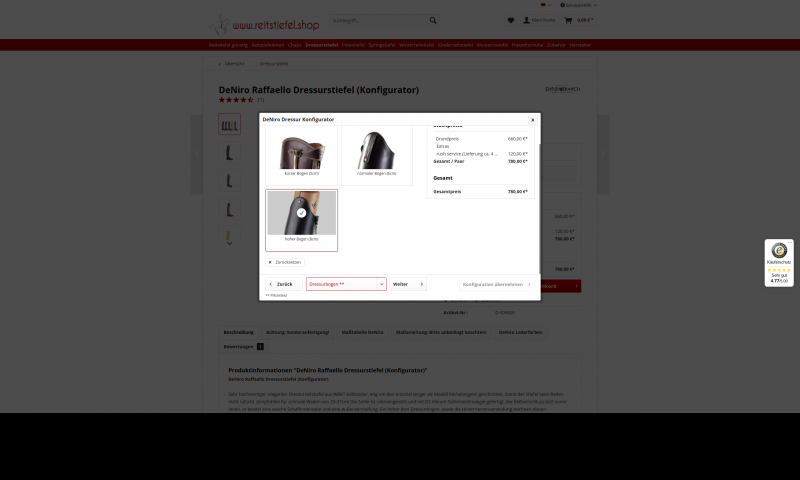
Task: Click the Zurücksetzen reset button
Action: tap(285, 262)
